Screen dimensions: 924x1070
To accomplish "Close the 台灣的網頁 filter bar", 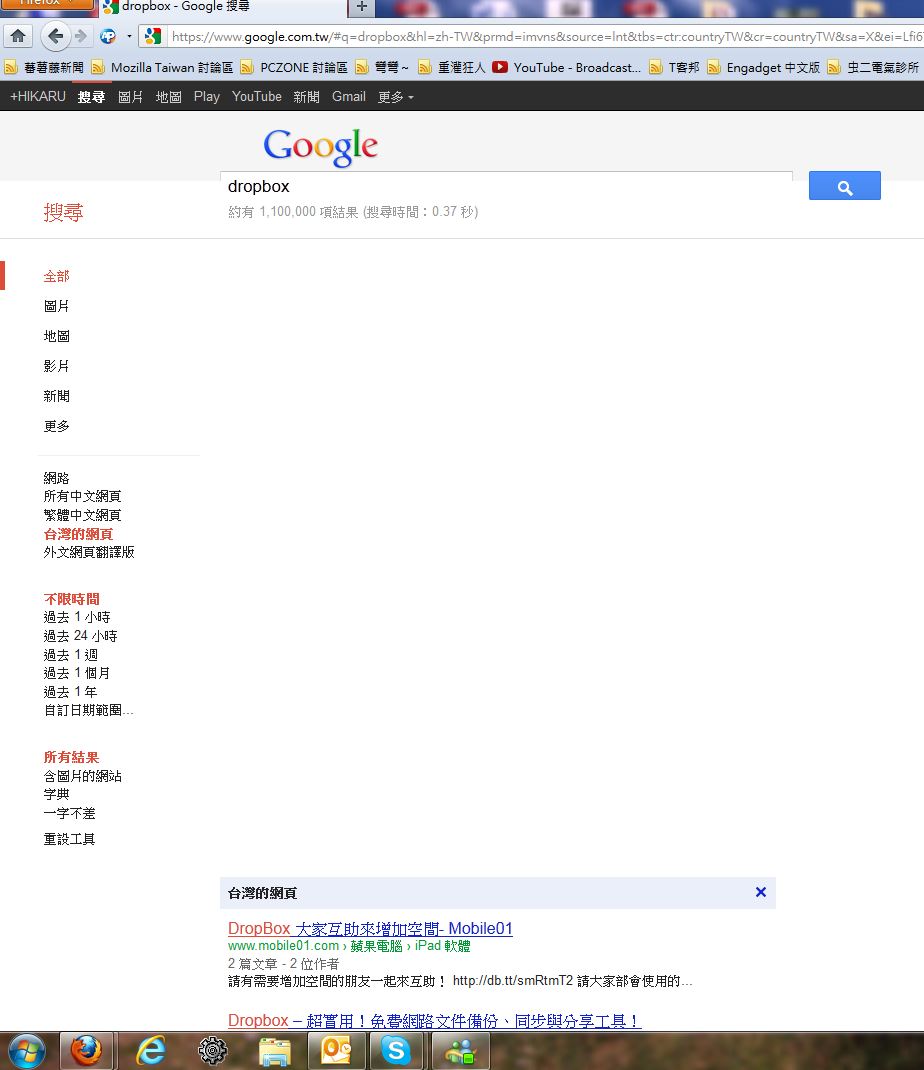I will pyautogui.click(x=760, y=892).
